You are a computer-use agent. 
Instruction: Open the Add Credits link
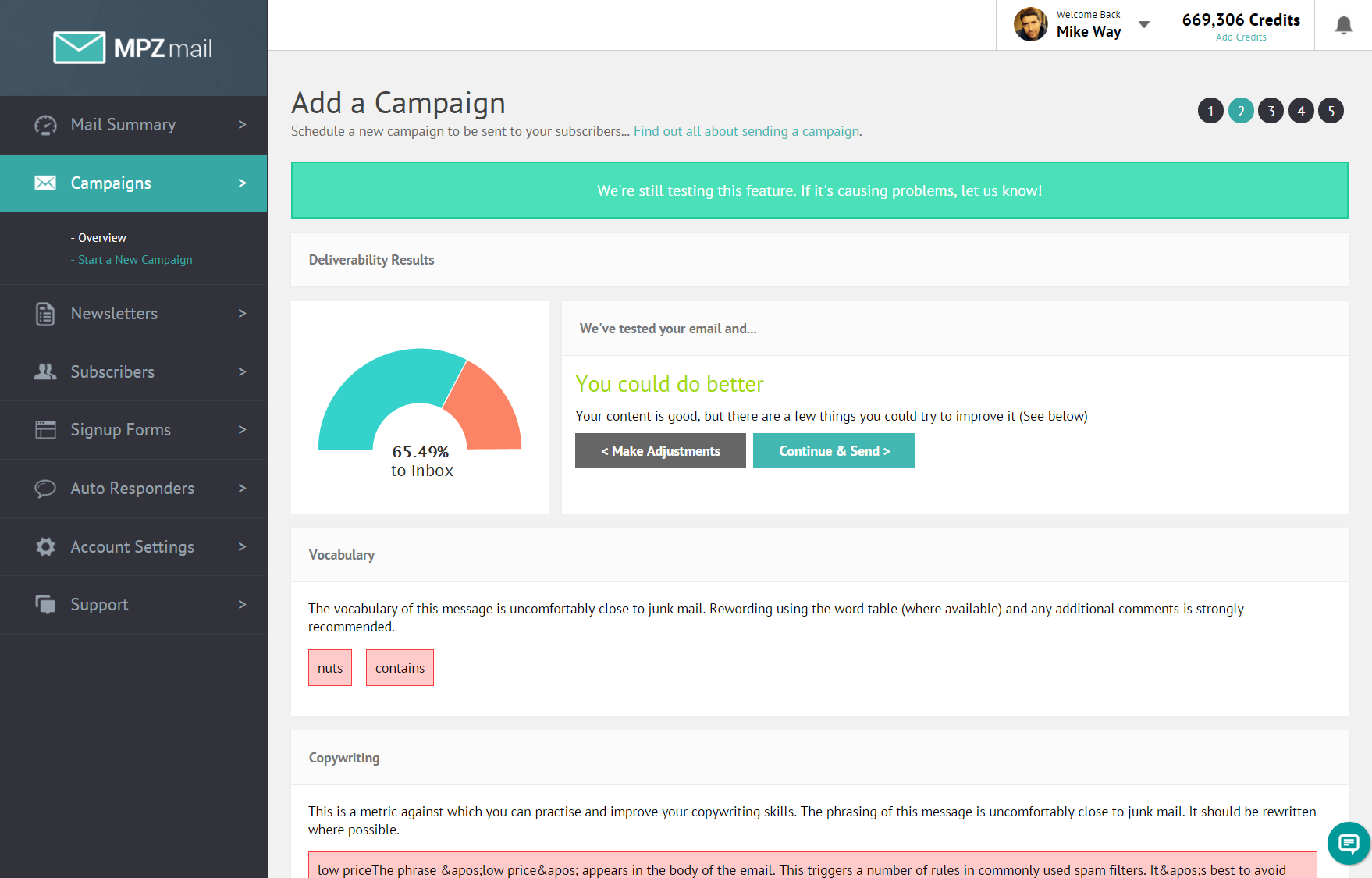click(x=1241, y=37)
